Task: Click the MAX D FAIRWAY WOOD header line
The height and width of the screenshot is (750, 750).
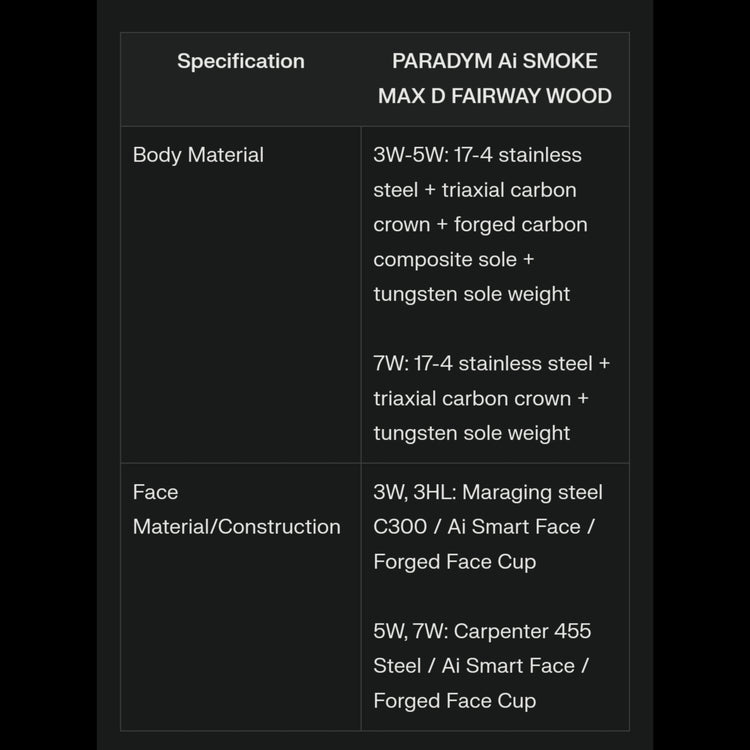Action: pos(494,96)
